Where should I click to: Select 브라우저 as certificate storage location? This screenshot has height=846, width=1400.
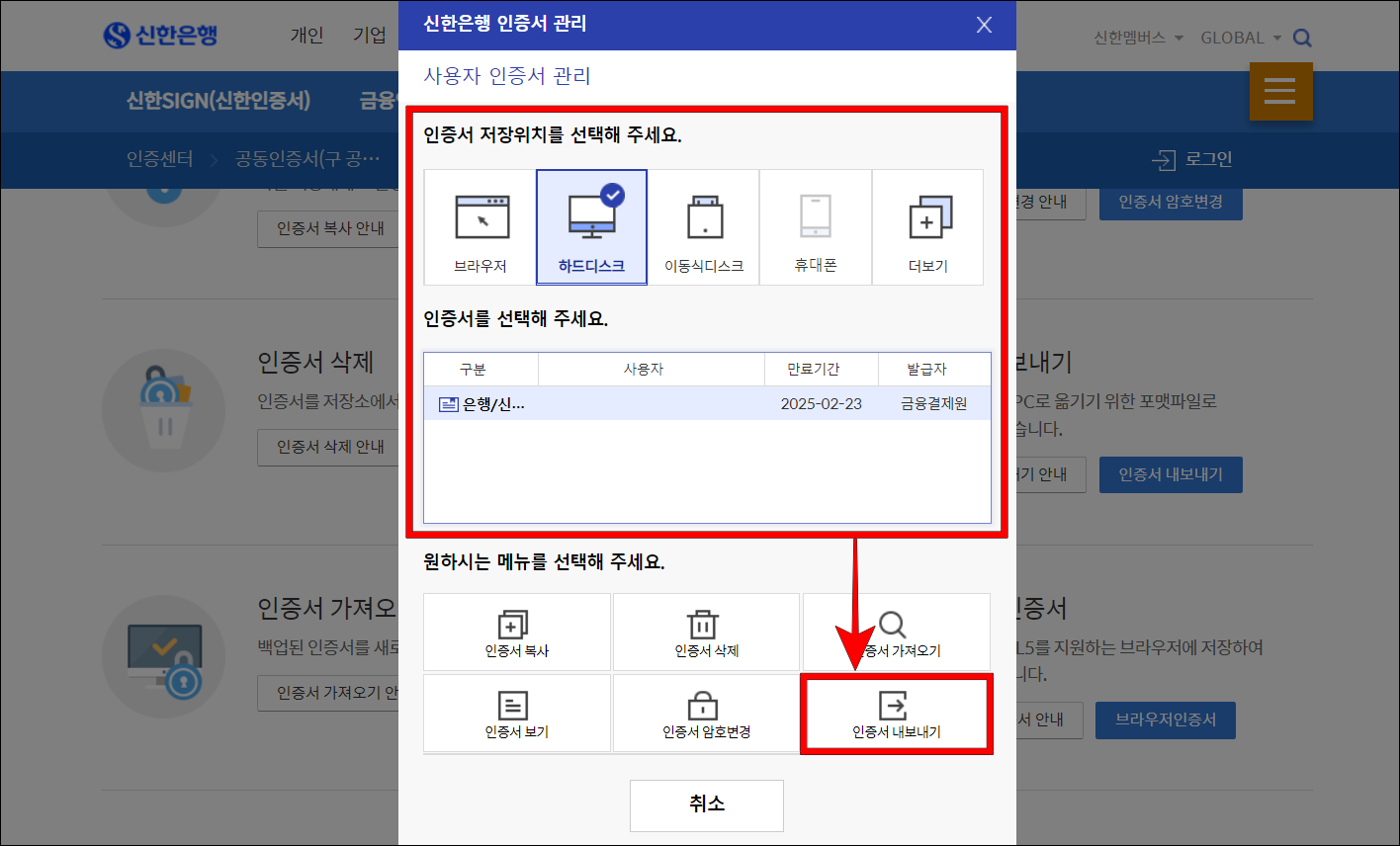coord(481,226)
